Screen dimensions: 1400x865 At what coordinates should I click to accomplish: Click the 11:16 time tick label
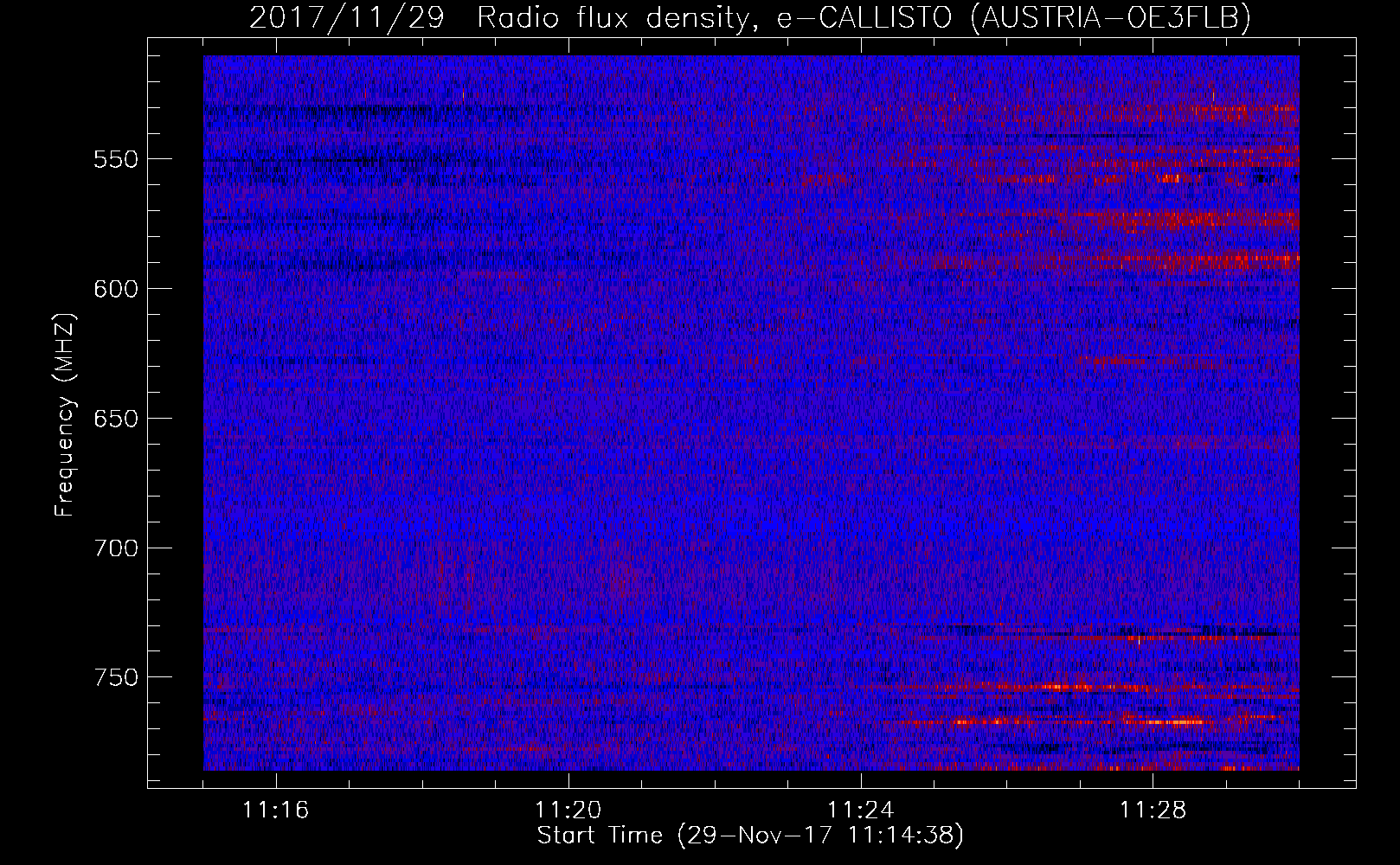point(276,811)
